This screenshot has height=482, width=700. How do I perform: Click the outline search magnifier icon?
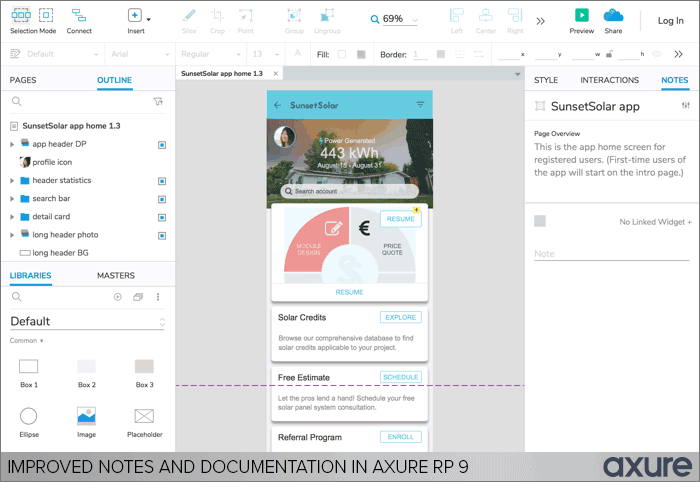[x=17, y=101]
